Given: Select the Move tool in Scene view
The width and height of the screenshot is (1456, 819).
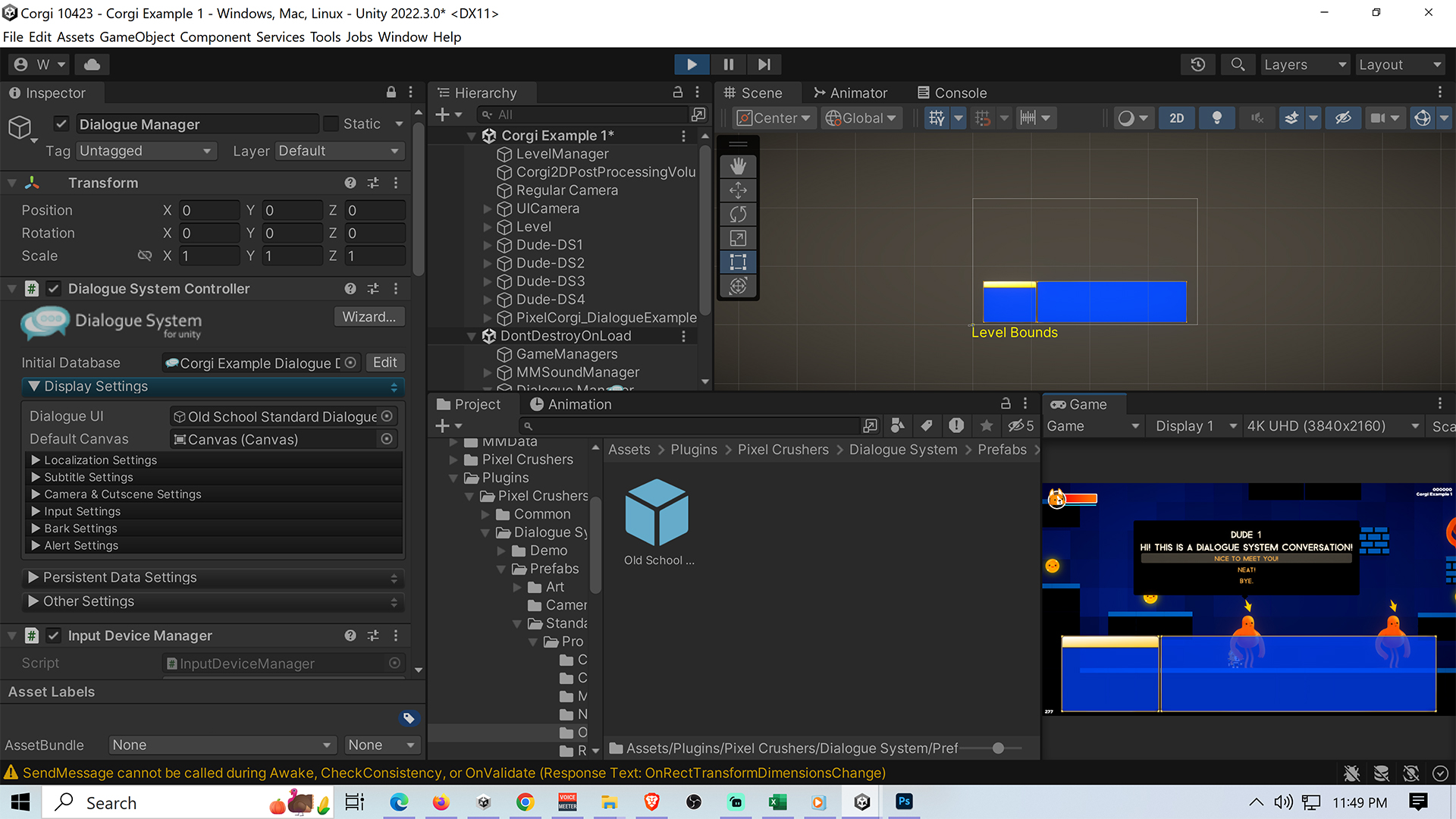Looking at the screenshot, I should coord(739,190).
